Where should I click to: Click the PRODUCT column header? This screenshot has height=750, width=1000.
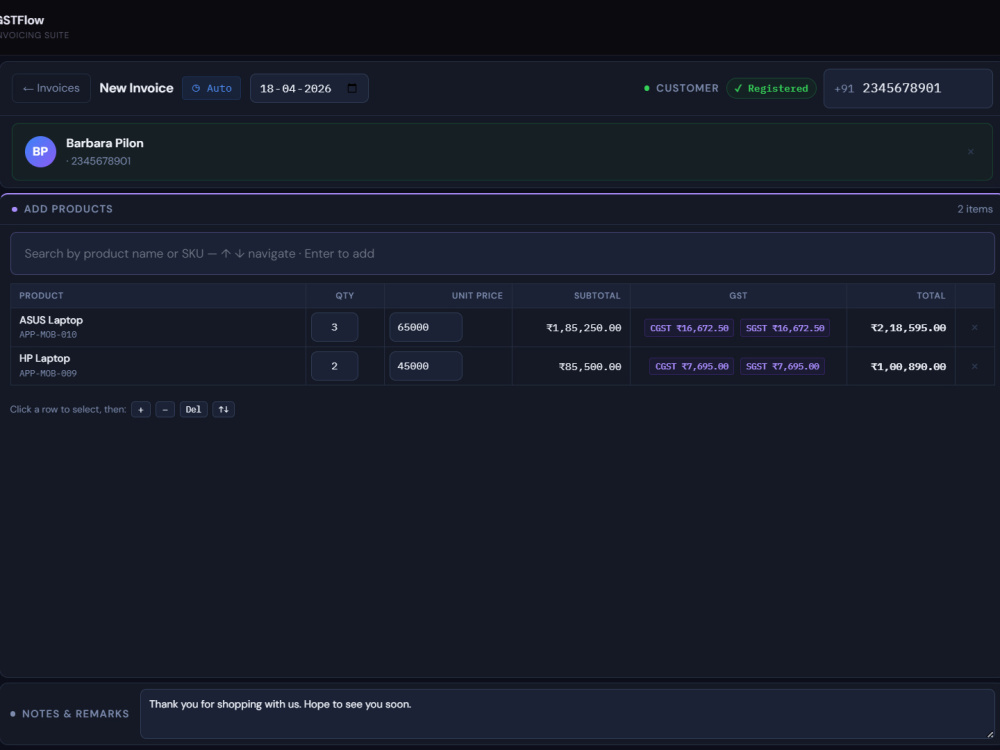coord(41,296)
